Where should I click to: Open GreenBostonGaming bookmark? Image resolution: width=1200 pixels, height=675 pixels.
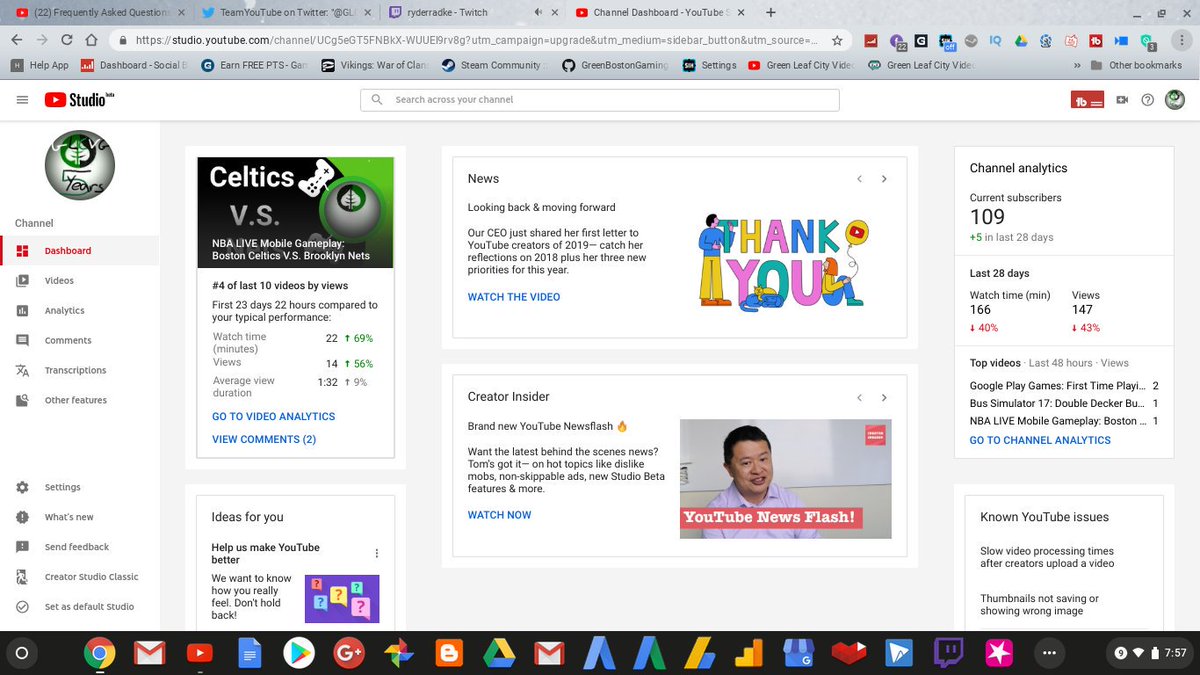pyautogui.click(x=615, y=65)
